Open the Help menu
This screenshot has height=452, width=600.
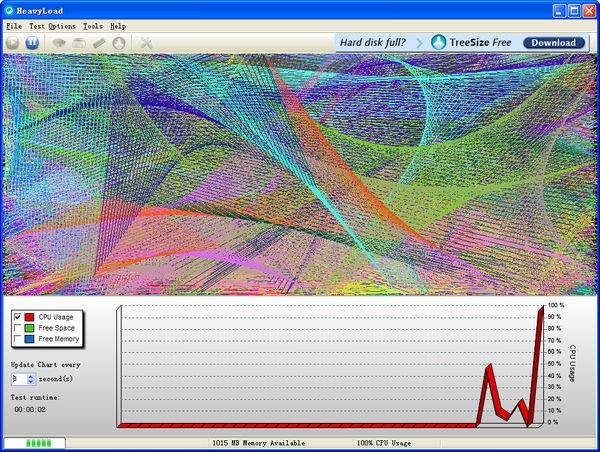click(x=118, y=25)
